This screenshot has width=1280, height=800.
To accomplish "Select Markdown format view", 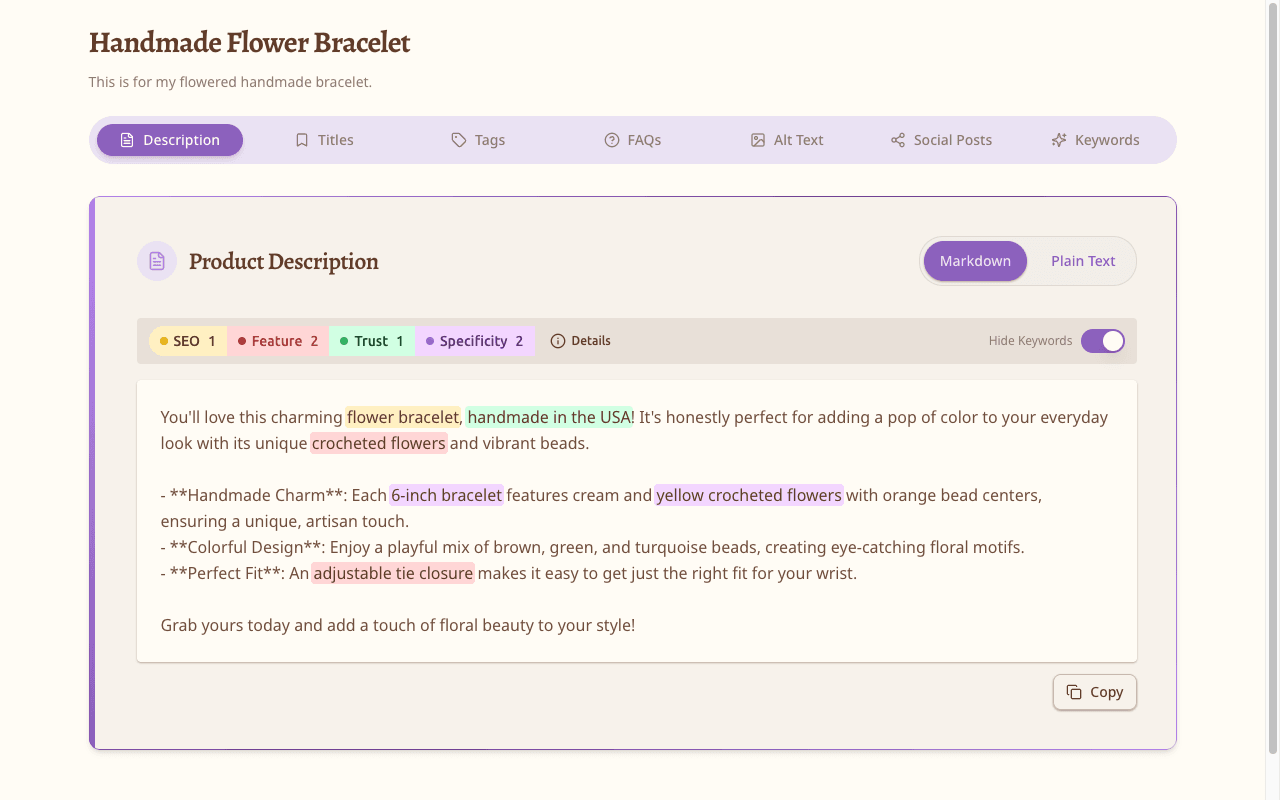I will [x=975, y=261].
